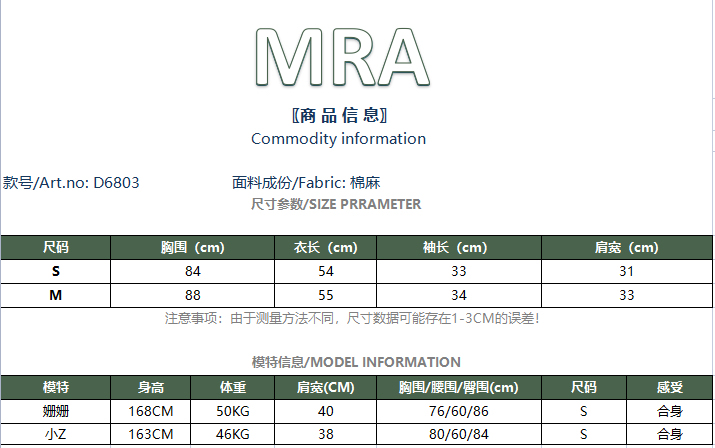Click the weight value 50KG
Image resolution: width=715 pixels, height=448 pixels.
[x=233, y=412]
